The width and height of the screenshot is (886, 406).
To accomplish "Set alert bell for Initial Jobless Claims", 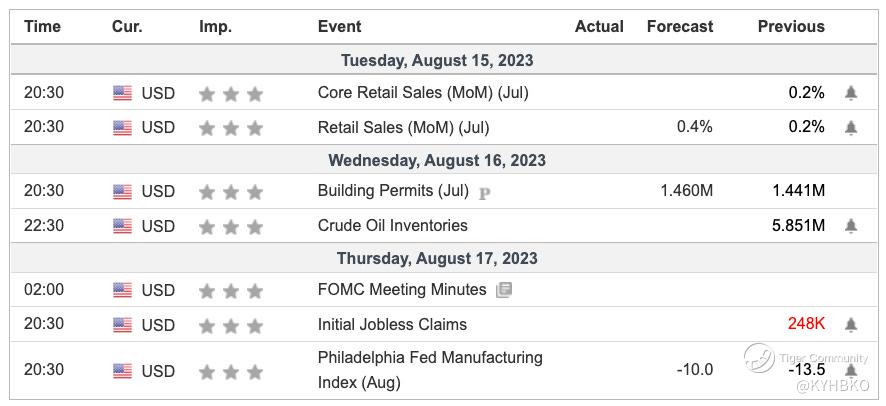I will 851,325.
